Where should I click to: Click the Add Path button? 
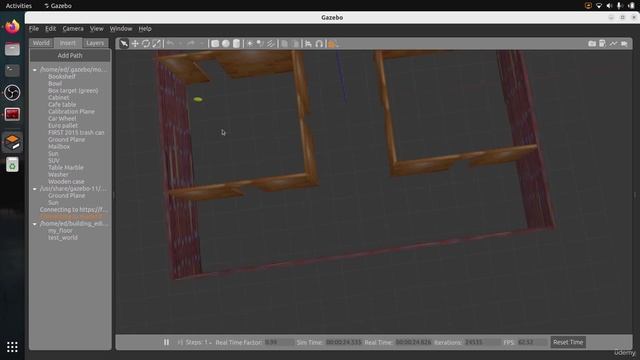70,55
